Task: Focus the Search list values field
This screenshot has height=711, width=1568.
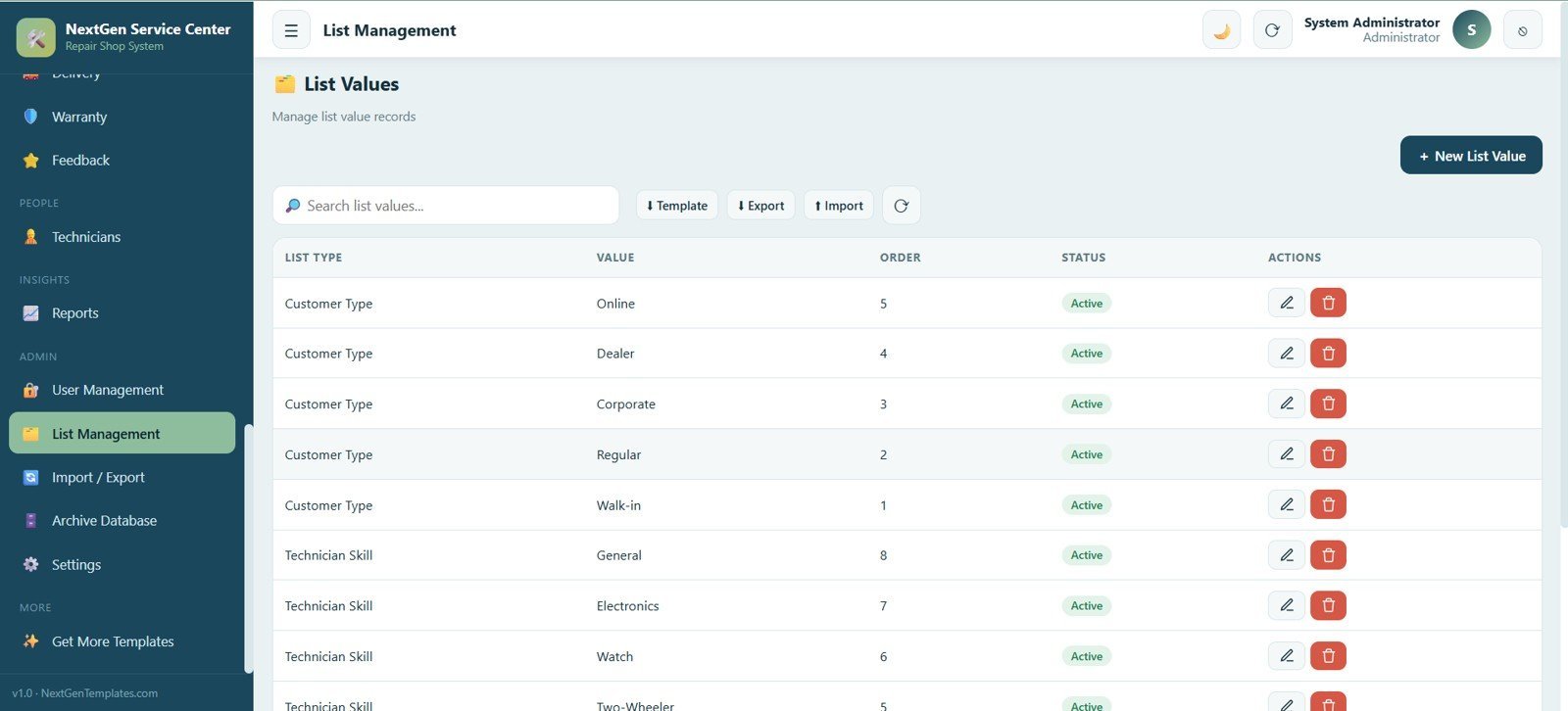Action: pyautogui.click(x=446, y=206)
